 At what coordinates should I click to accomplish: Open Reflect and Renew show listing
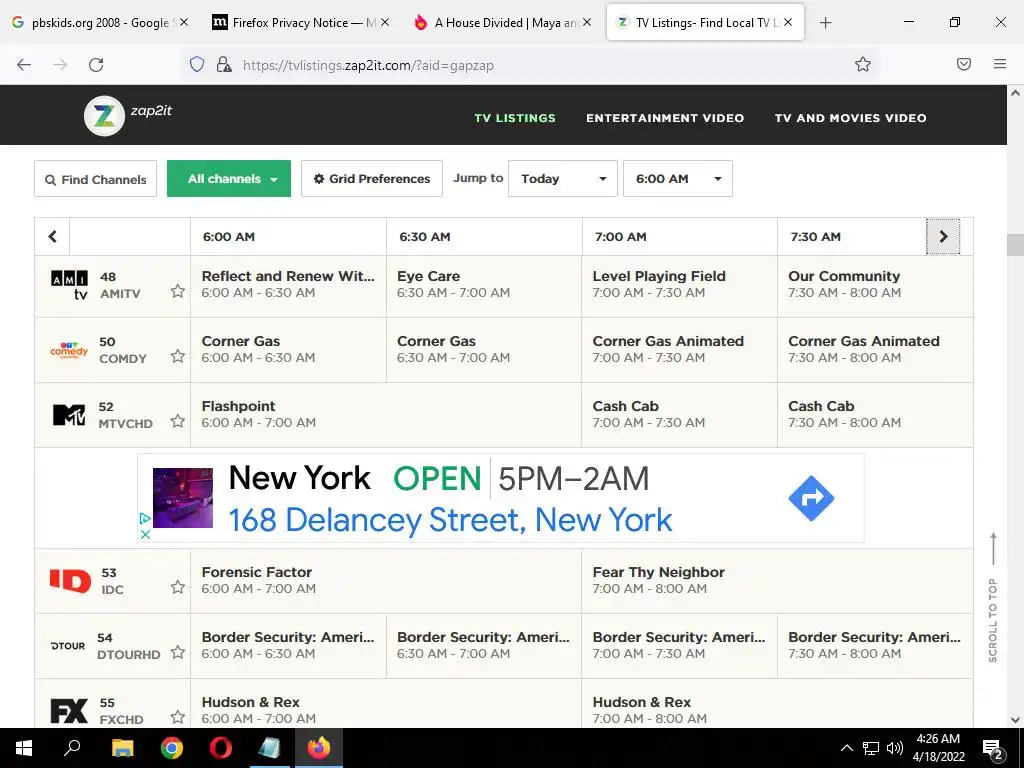pyautogui.click(x=288, y=285)
